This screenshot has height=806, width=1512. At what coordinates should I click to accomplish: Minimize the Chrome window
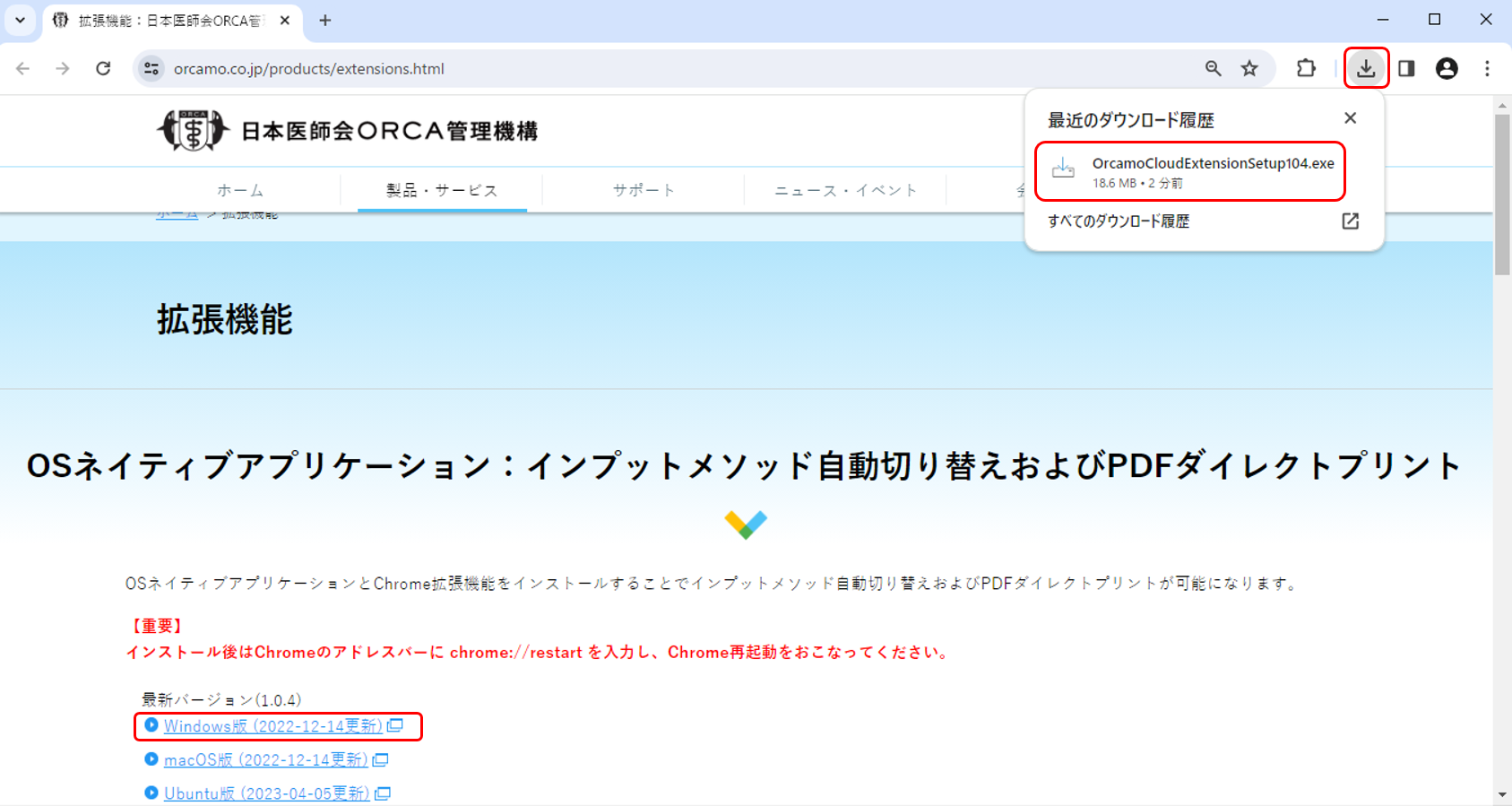1383,20
